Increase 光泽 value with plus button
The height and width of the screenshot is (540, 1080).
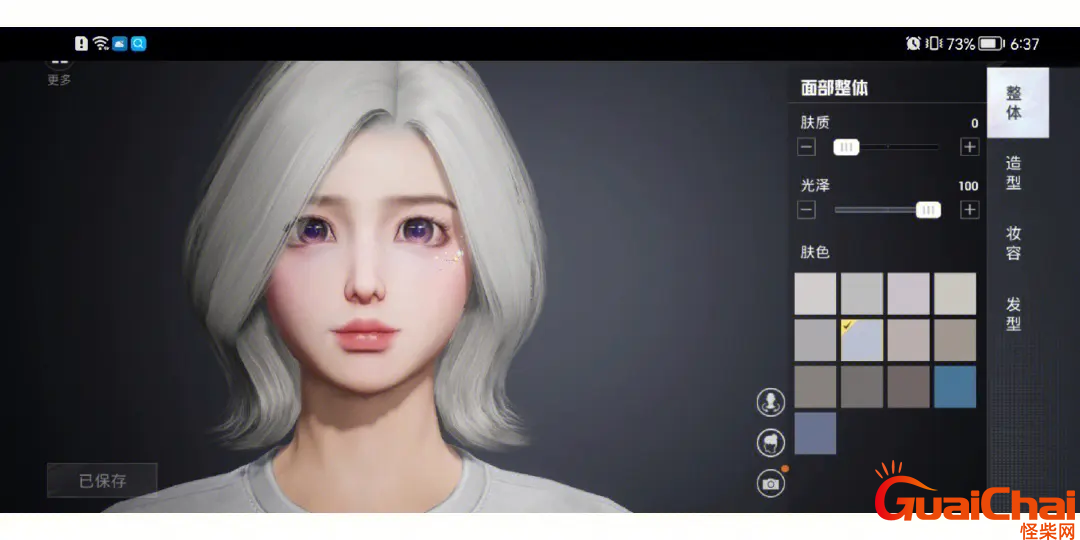coord(969,210)
